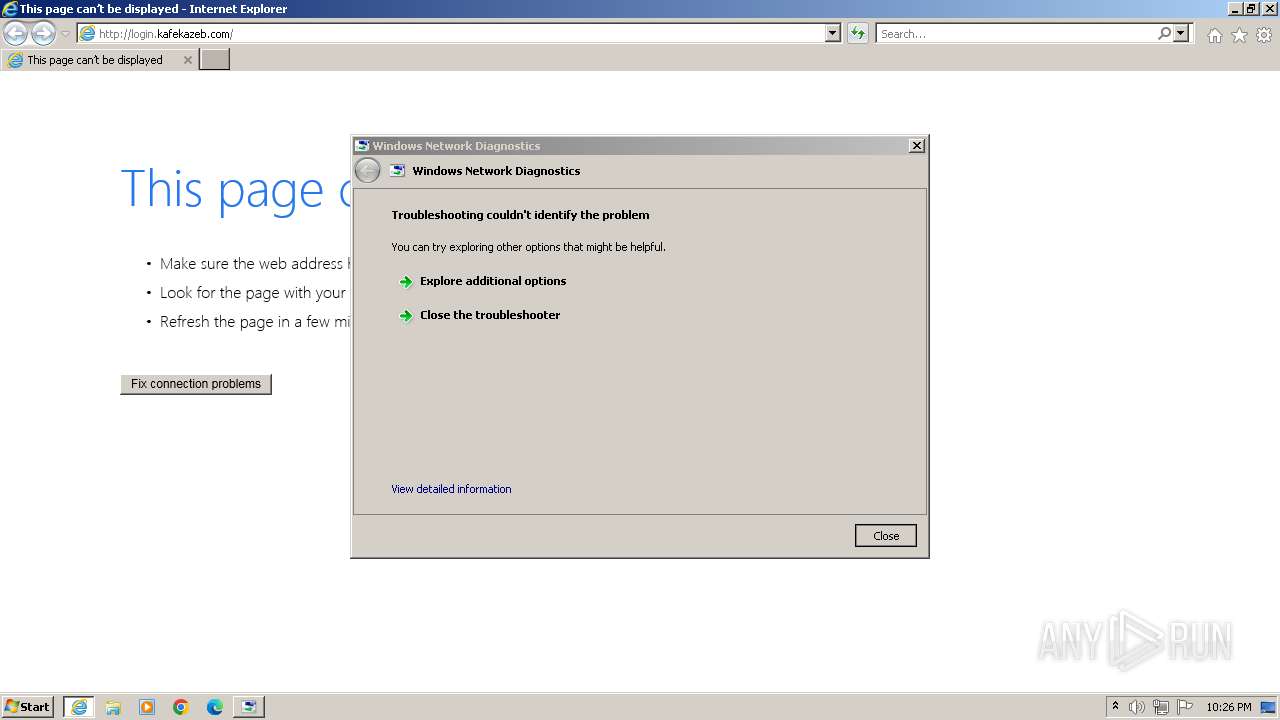This screenshot has width=1280, height=720.
Task: Click the browser Back arrow button
Action: coord(15,34)
